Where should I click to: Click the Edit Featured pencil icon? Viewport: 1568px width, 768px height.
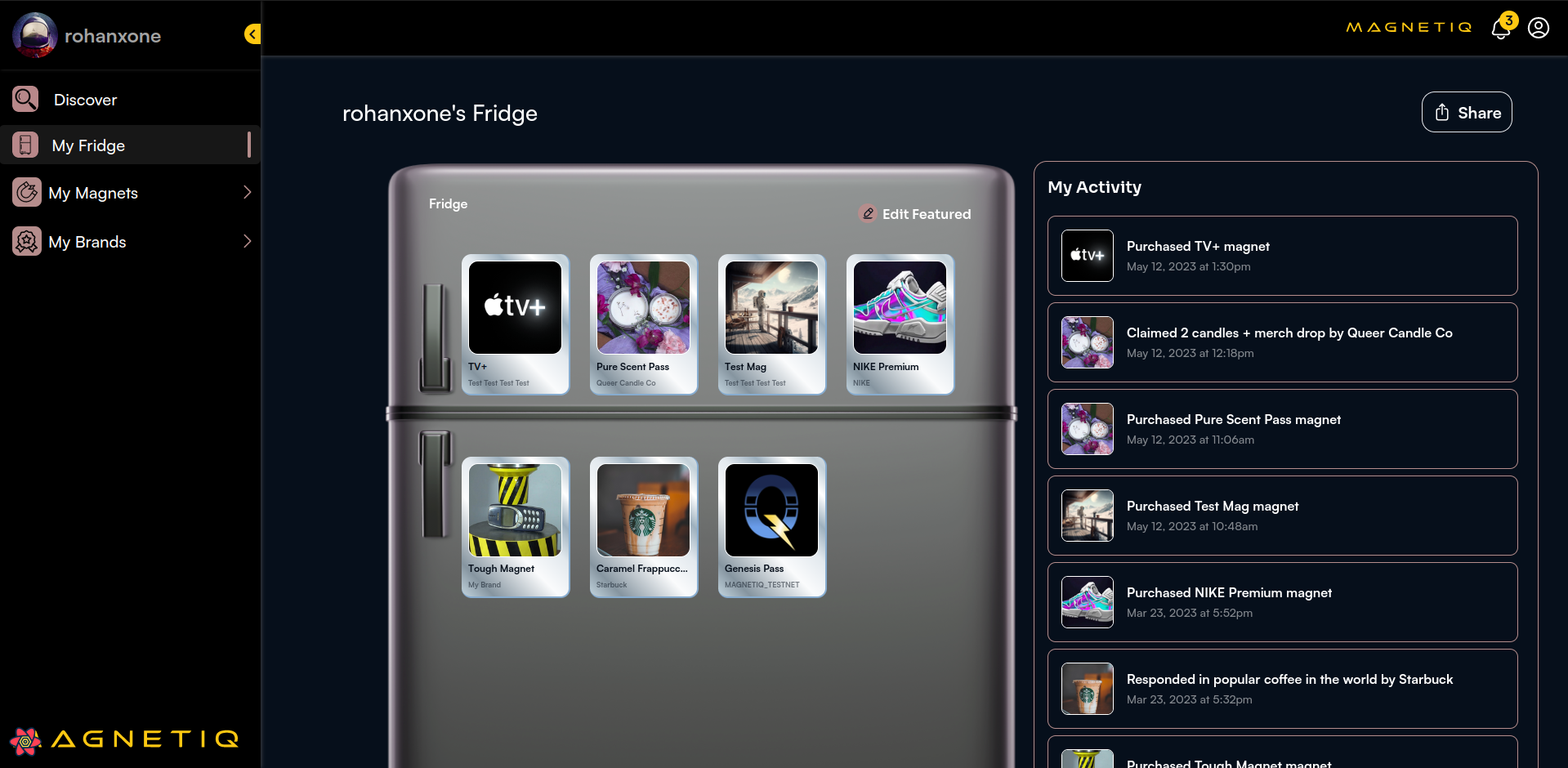868,214
